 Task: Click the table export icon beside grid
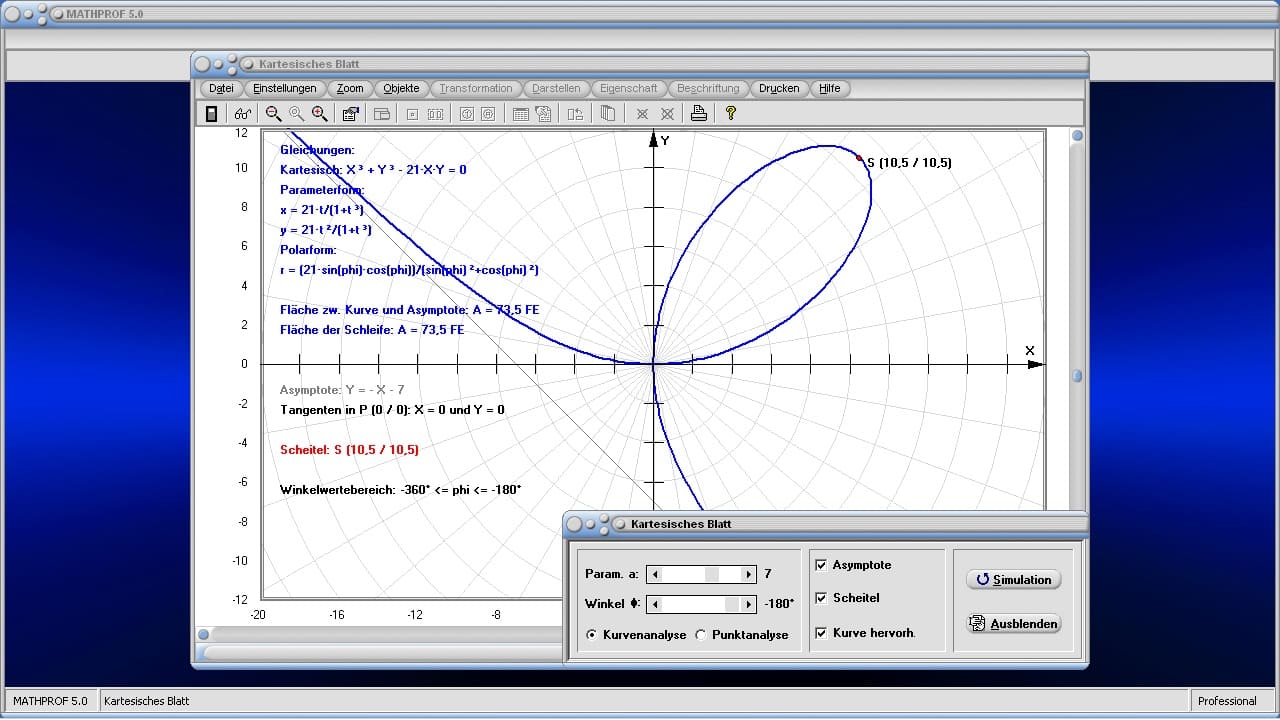[x=544, y=114]
